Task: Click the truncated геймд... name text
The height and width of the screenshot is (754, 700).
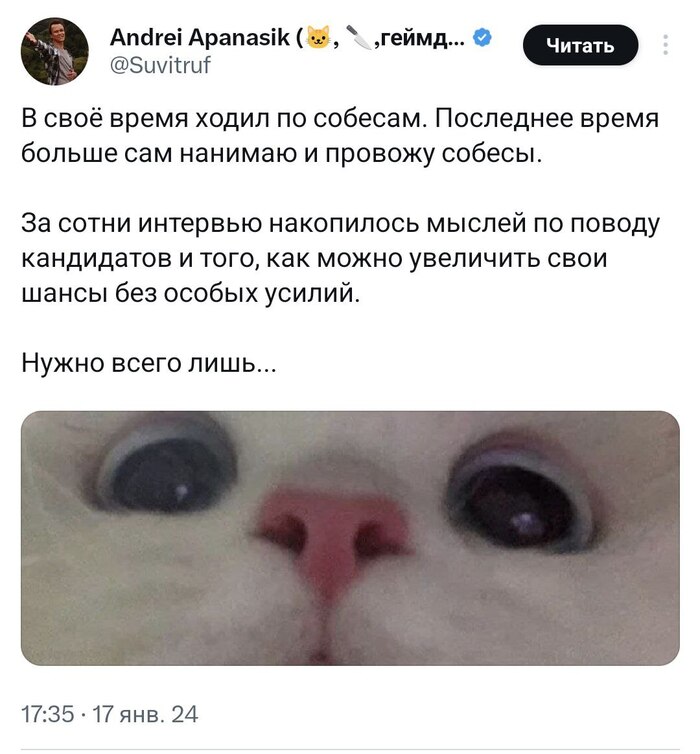Action: [x=419, y=38]
